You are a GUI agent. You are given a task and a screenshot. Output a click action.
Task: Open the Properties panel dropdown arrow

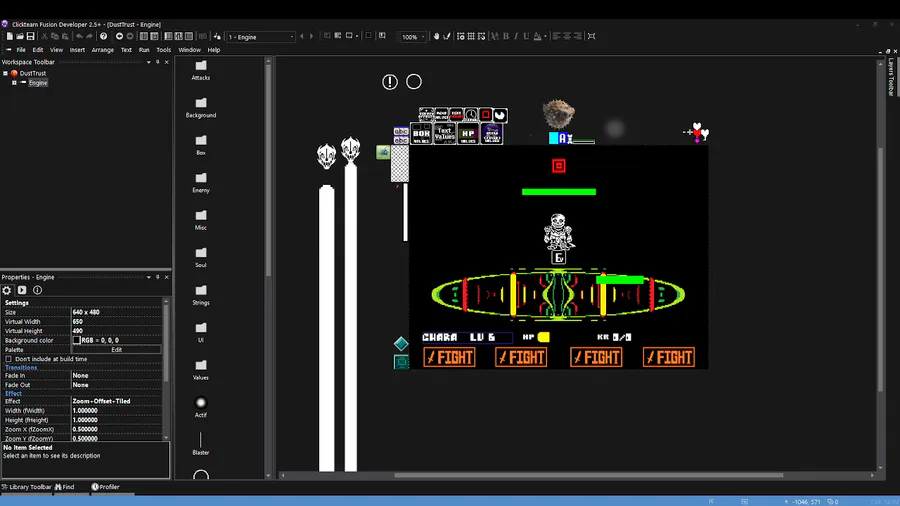coord(149,277)
